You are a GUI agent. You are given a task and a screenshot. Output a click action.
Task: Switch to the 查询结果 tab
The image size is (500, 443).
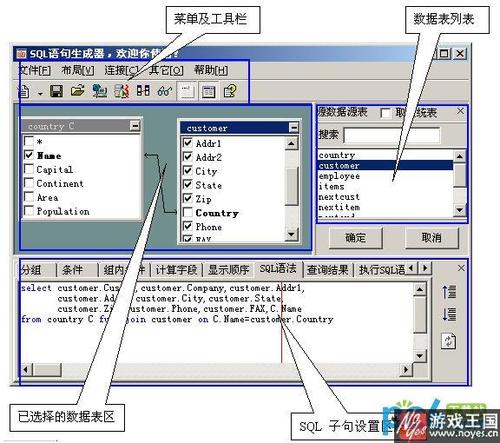click(328, 269)
